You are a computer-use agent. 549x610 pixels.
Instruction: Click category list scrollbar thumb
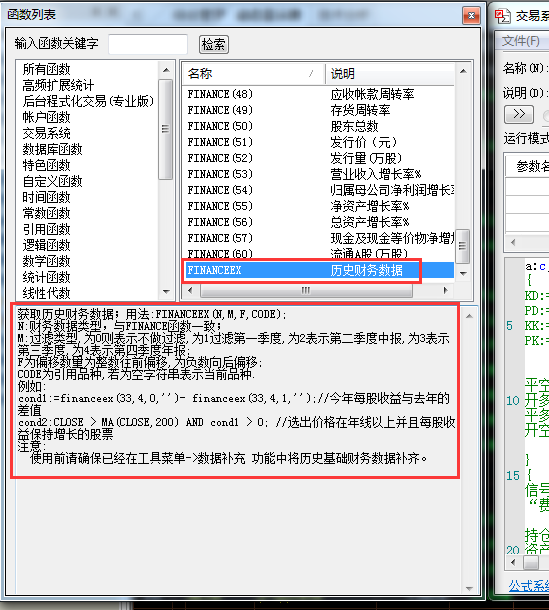click(166, 129)
